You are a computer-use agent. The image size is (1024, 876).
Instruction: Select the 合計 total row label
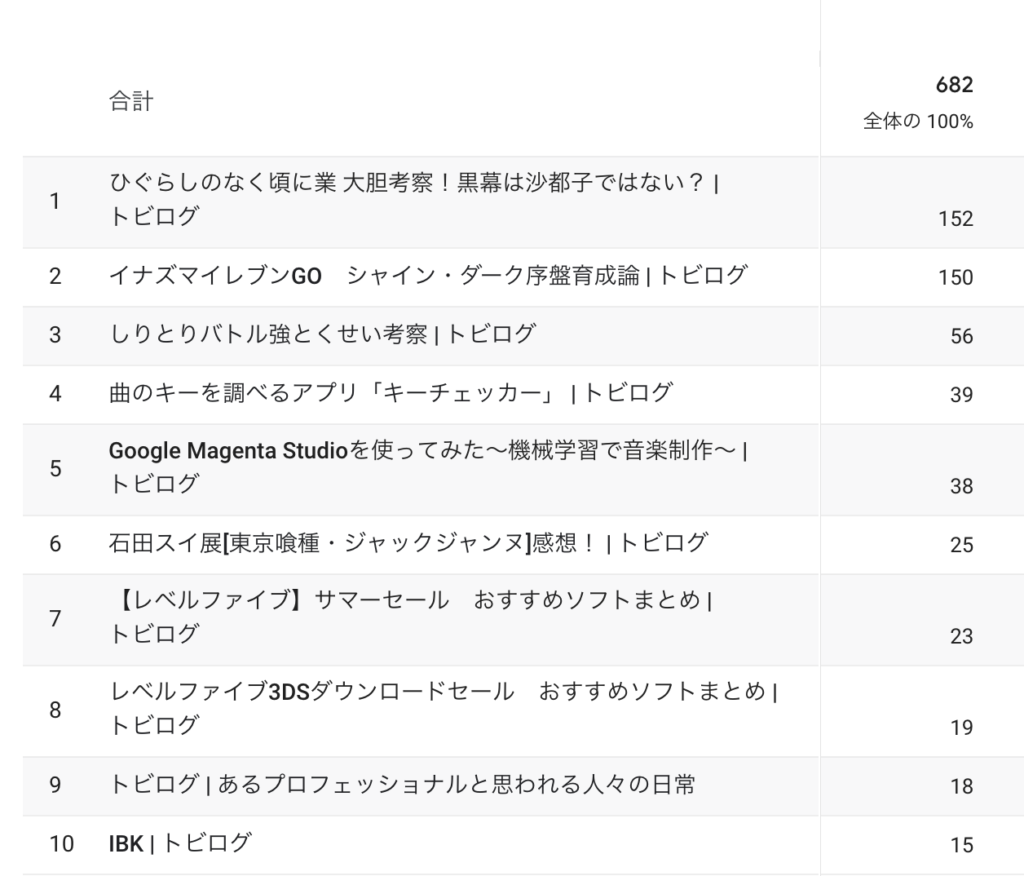131,101
